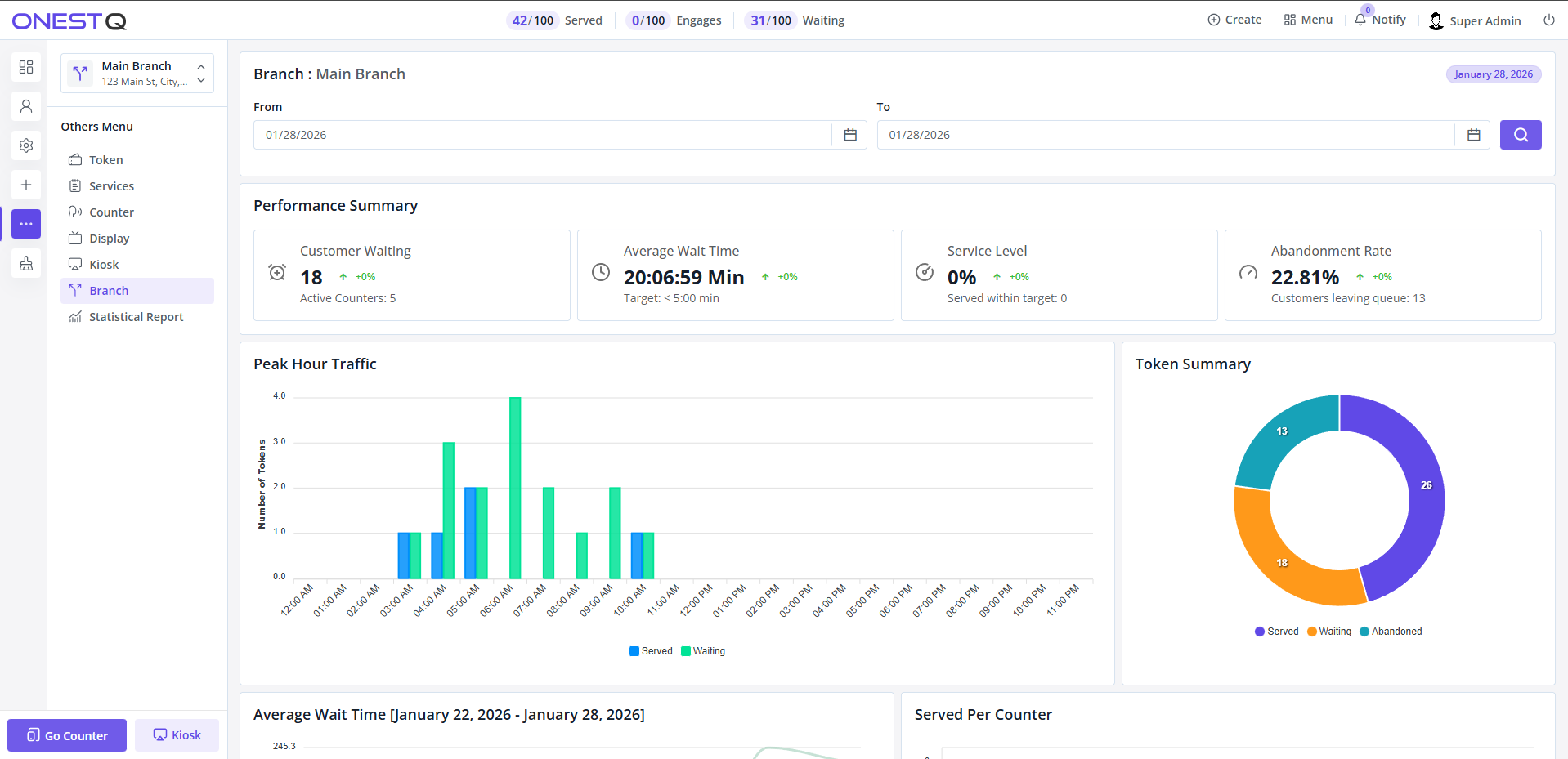Image resolution: width=1568 pixels, height=759 pixels.
Task: Click the From date input field
Action: tap(543, 135)
